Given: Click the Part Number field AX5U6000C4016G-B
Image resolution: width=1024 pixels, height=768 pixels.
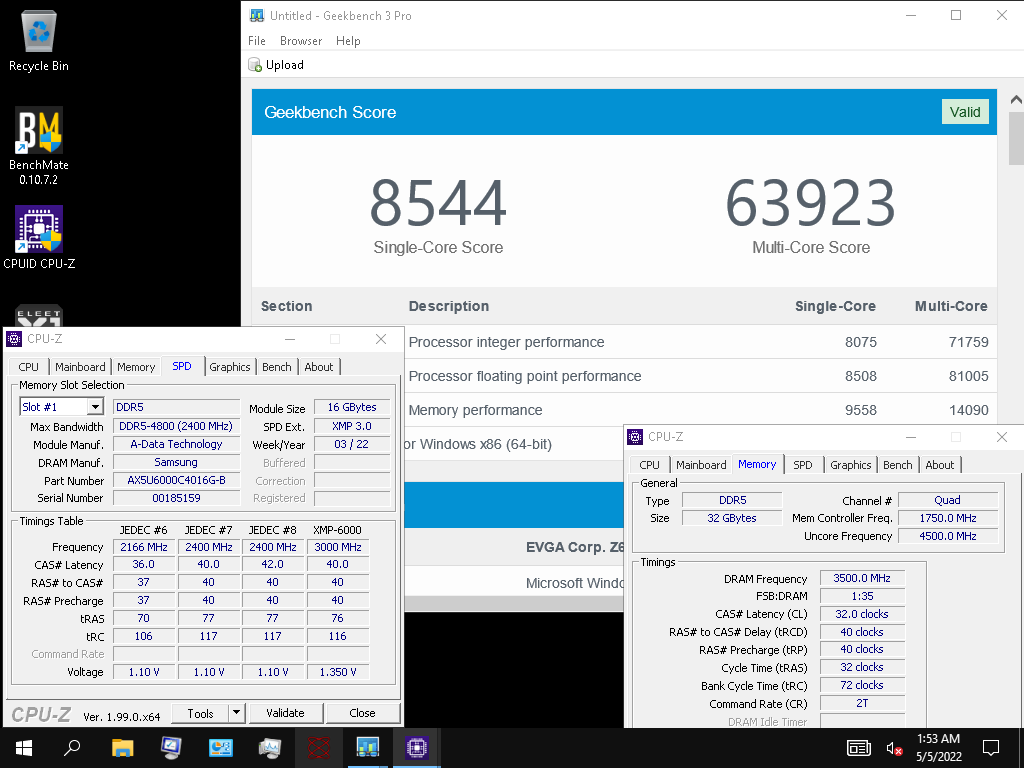Looking at the screenshot, I should click(x=176, y=480).
